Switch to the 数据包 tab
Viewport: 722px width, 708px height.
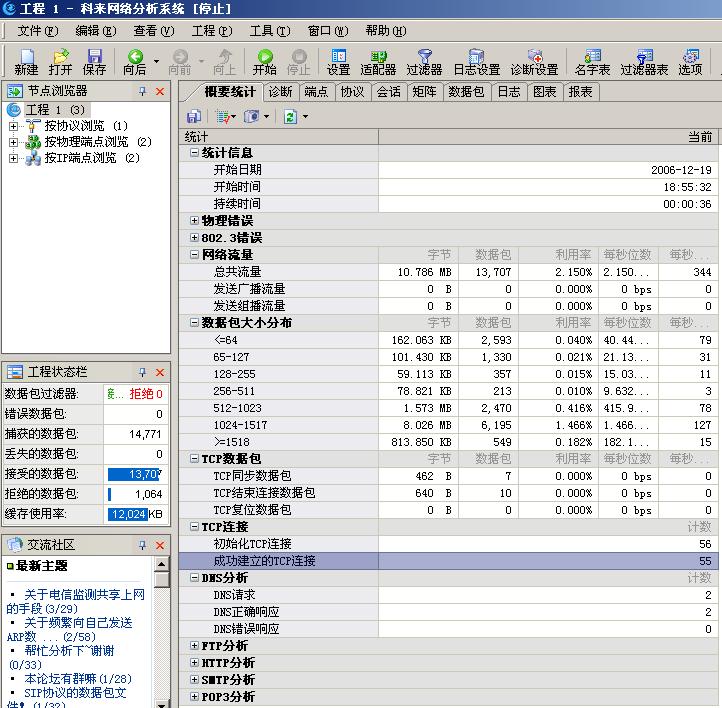coord(466,92)
